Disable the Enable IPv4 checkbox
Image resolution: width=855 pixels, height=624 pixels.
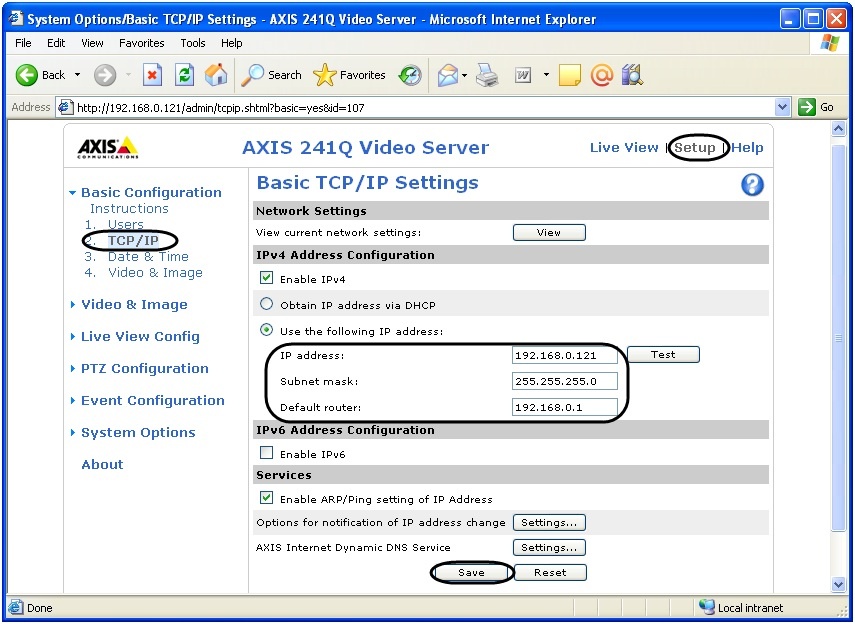tap(266, 279)
